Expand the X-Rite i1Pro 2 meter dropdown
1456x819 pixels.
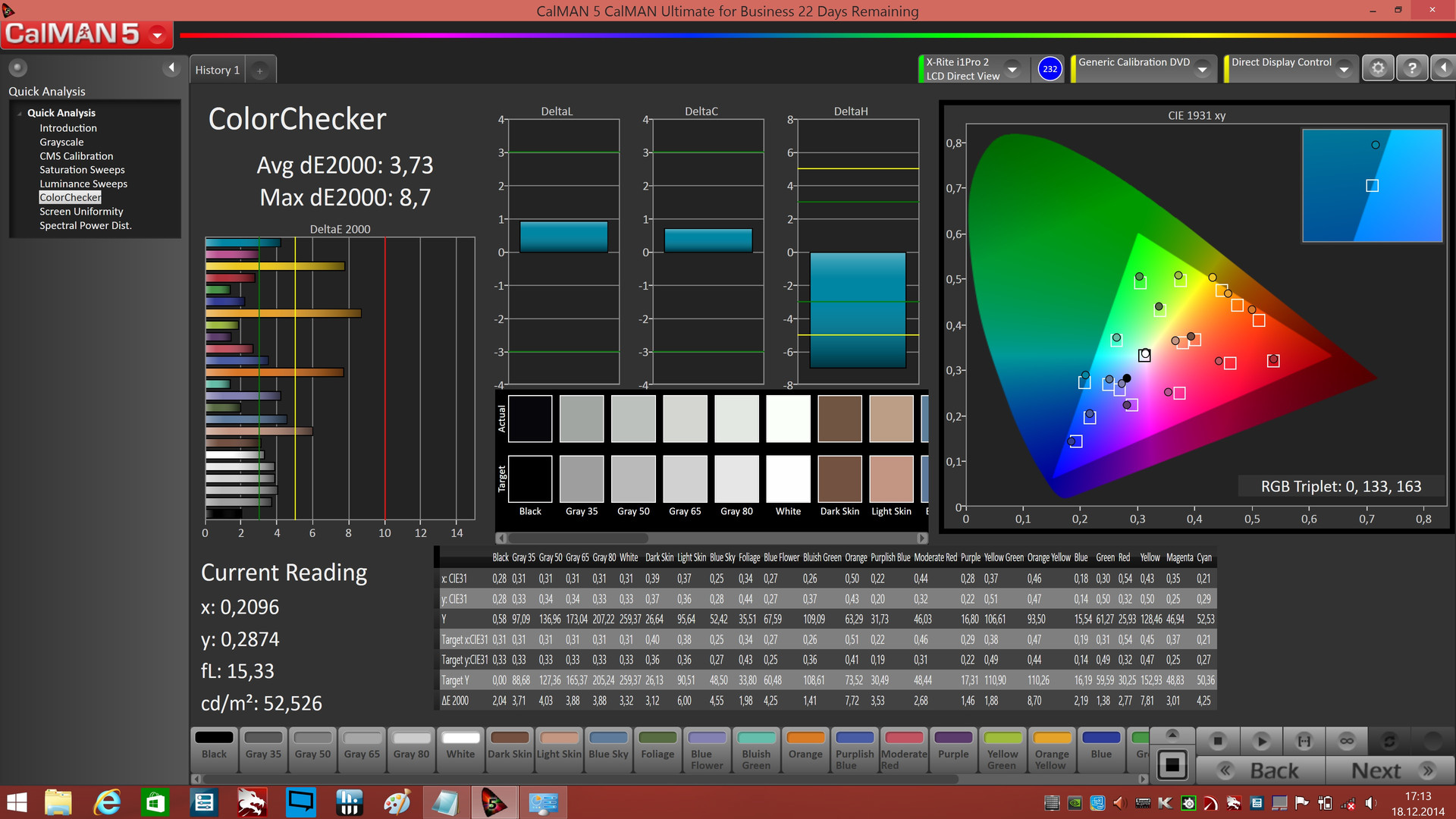click(1012, 69)
